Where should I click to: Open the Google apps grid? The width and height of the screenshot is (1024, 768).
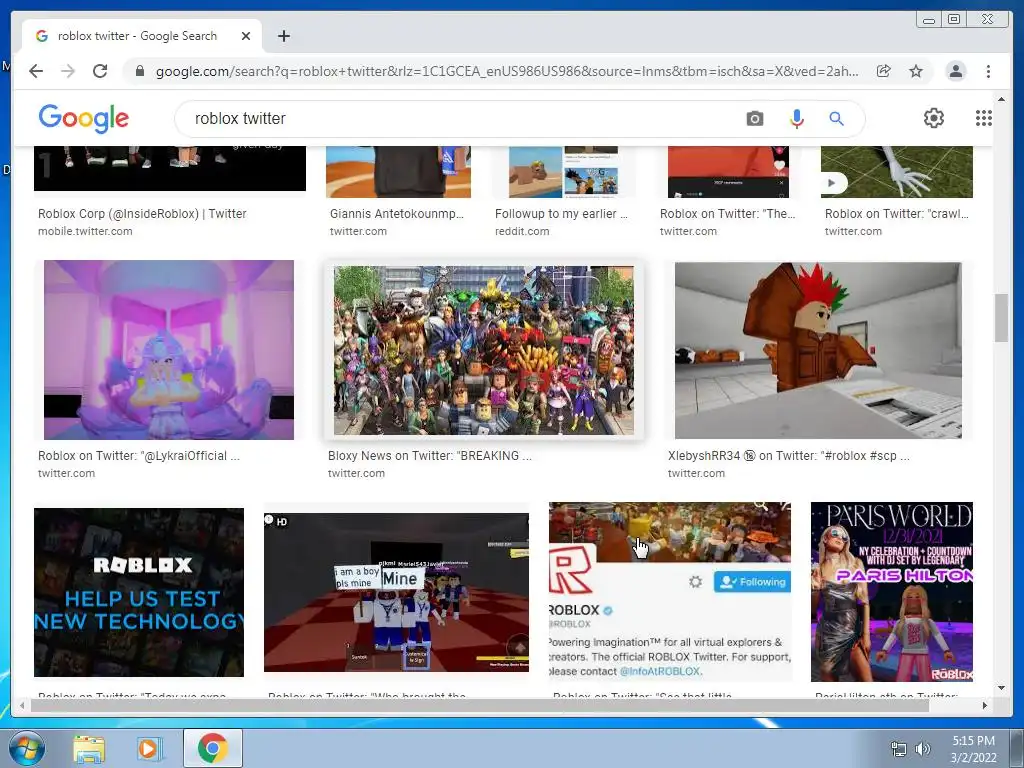(984, 118)
